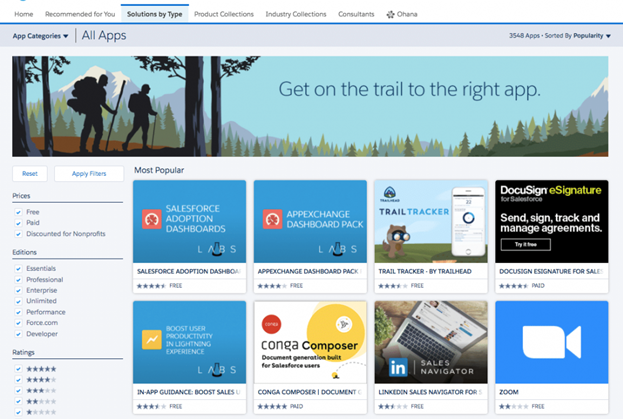Toggle the Paid price checkbox

click(x=18, y=223)
